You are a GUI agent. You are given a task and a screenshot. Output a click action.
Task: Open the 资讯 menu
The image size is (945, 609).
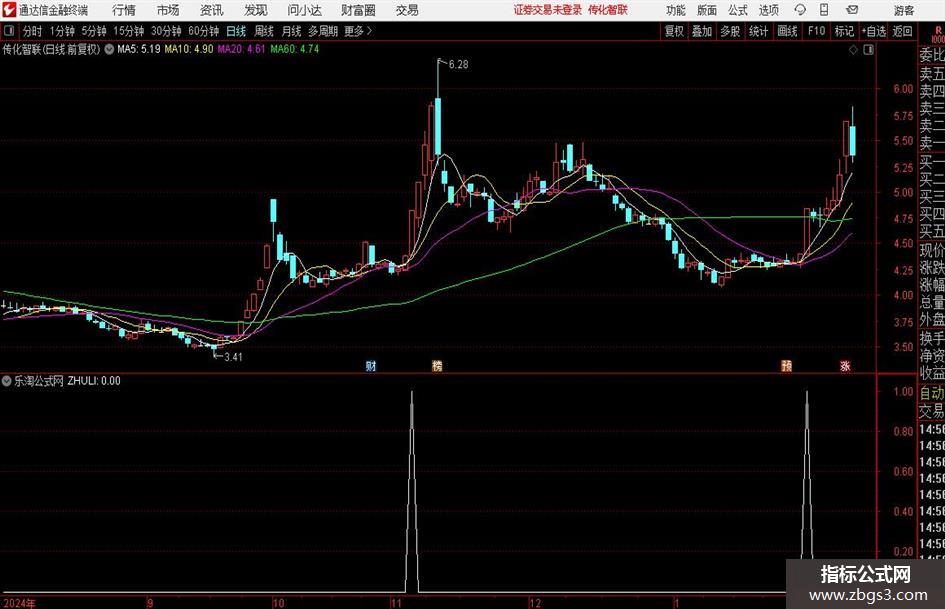[x=212, y=10]
